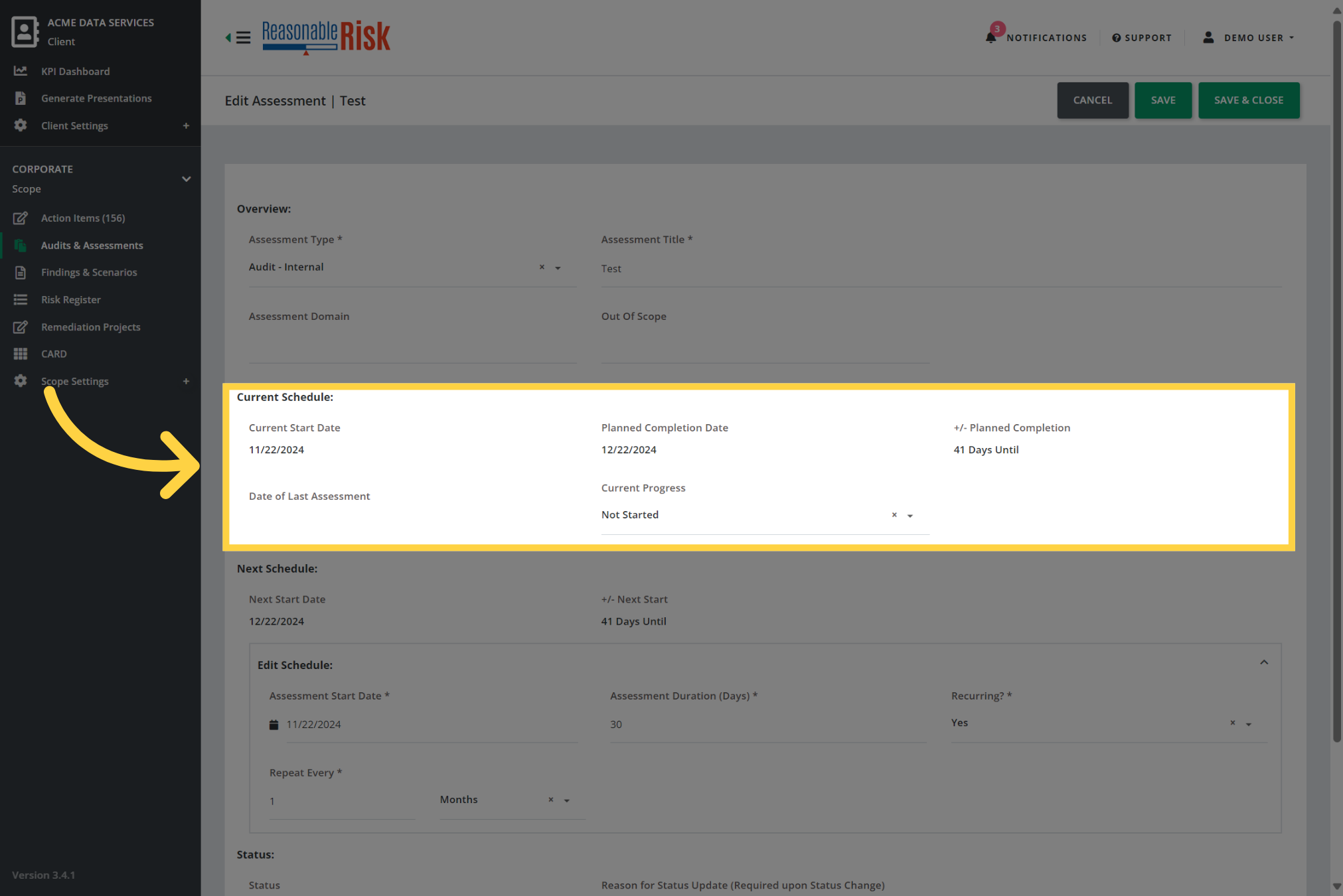
Task: Click the Demo User profile icon
Action: coord(1209,38)
